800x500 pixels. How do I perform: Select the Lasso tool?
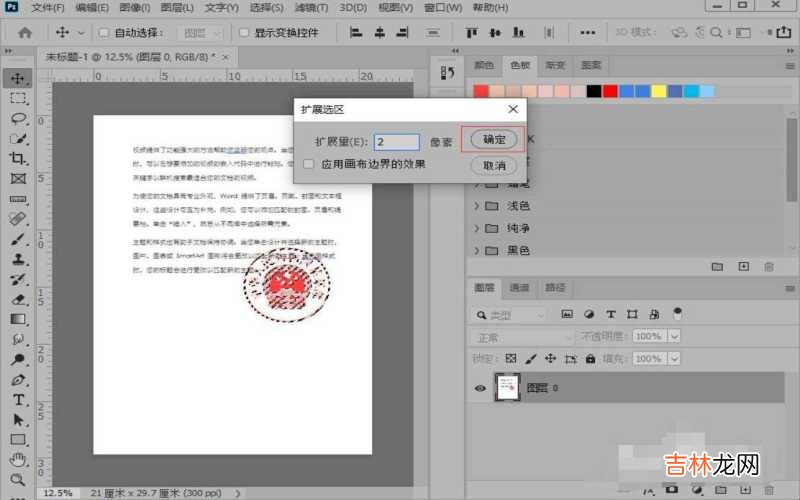coord(18,118)
